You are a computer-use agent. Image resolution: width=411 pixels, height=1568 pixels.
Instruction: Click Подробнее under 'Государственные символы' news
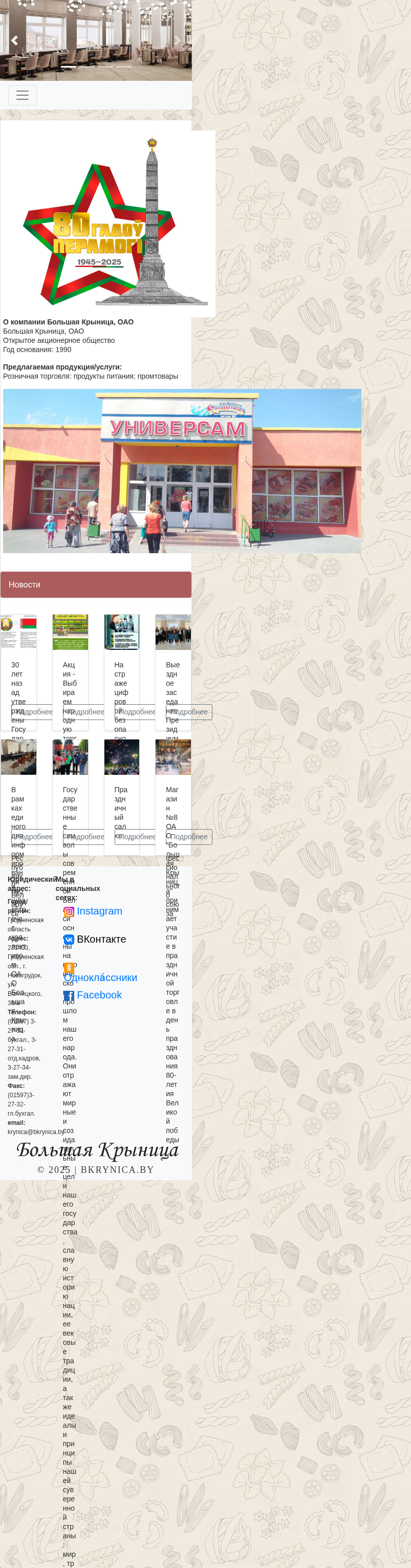coord(86,837)
